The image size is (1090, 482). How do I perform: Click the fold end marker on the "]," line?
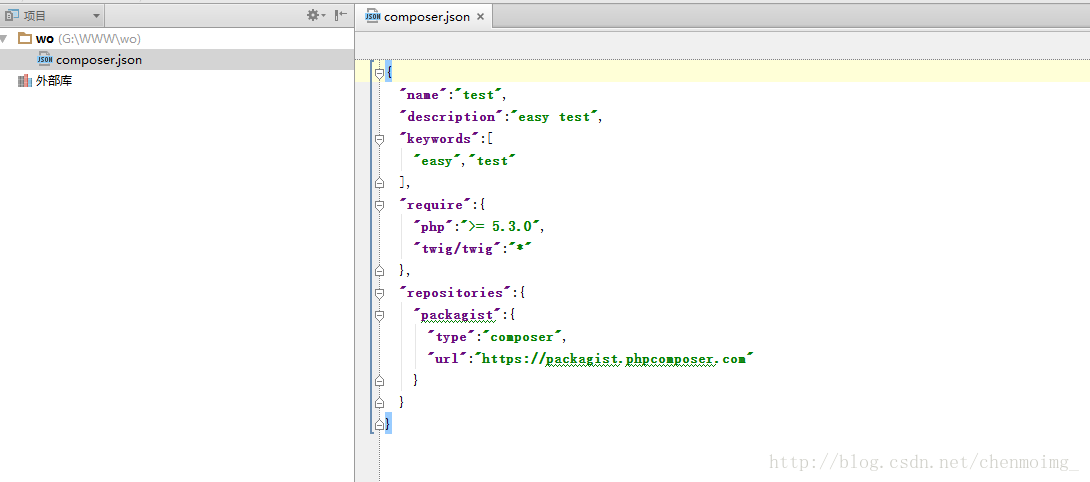click(379, 183)
